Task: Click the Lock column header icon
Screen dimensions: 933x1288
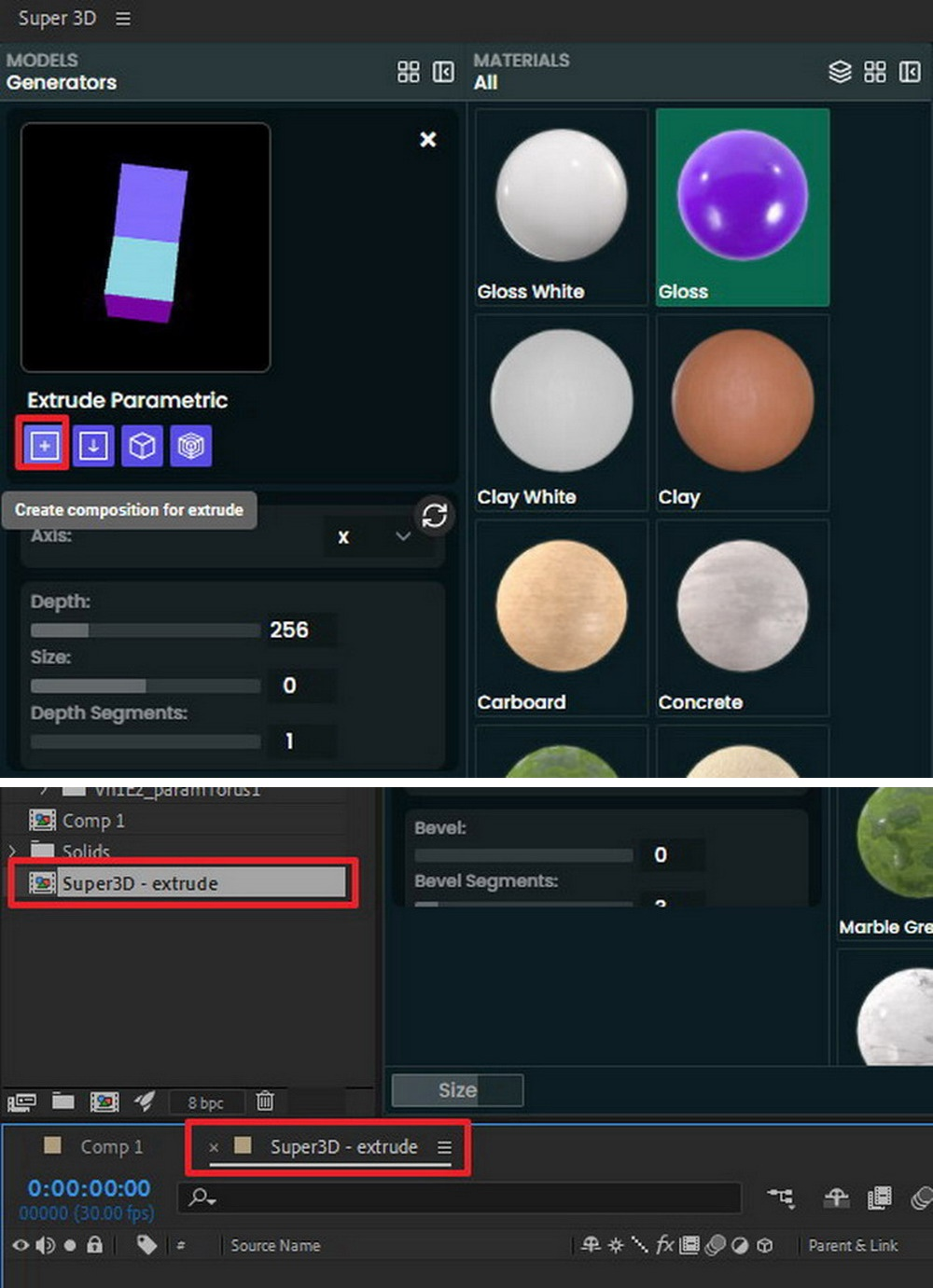Action: [94, 1244]
